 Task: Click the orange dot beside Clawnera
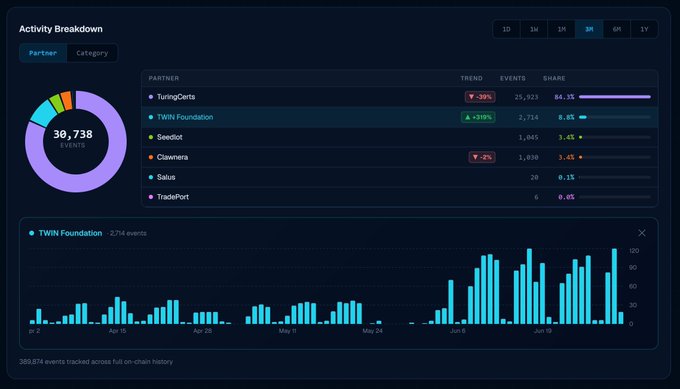[x=150, y=157]
